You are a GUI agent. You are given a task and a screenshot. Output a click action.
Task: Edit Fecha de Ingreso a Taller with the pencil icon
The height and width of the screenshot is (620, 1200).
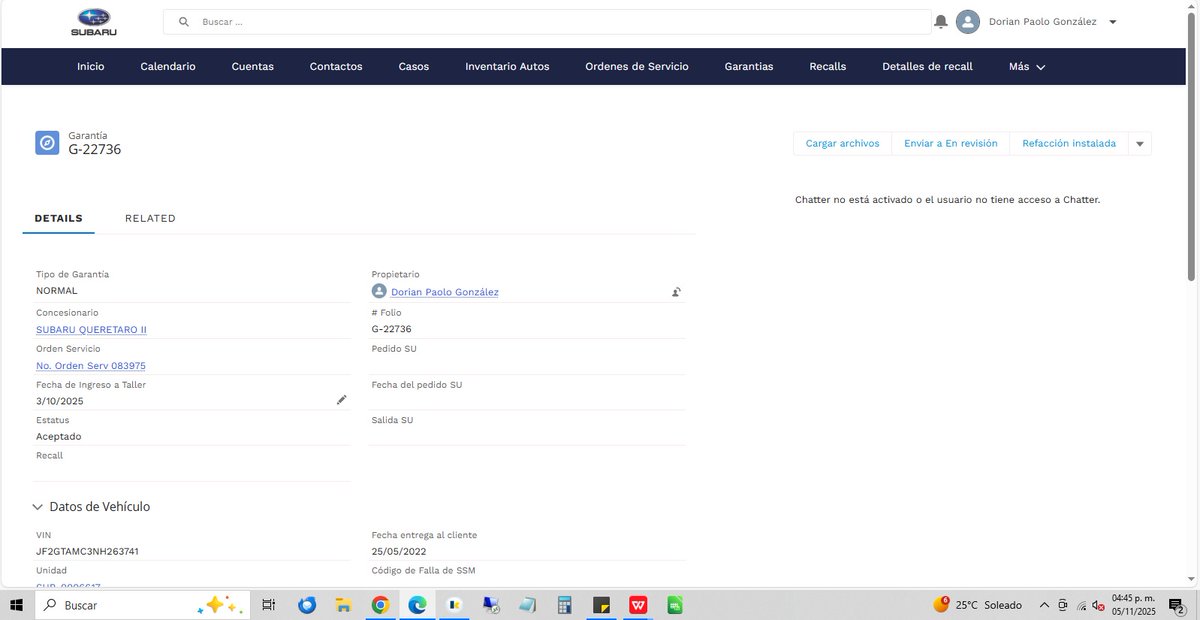(x=342, y=400)
